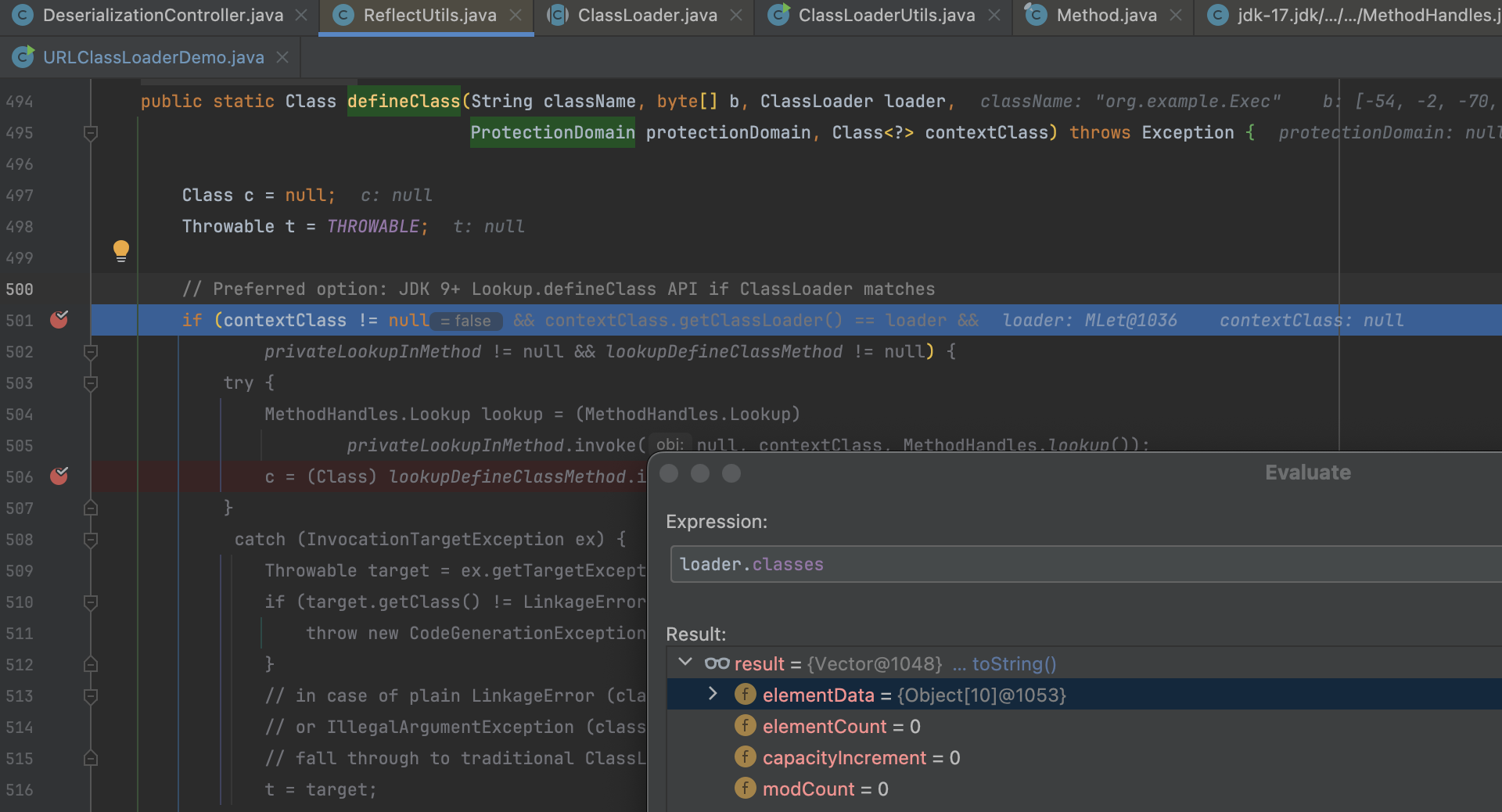Click the Evaluate dialog title
1502x812 pixels.
coord(1308,472)
